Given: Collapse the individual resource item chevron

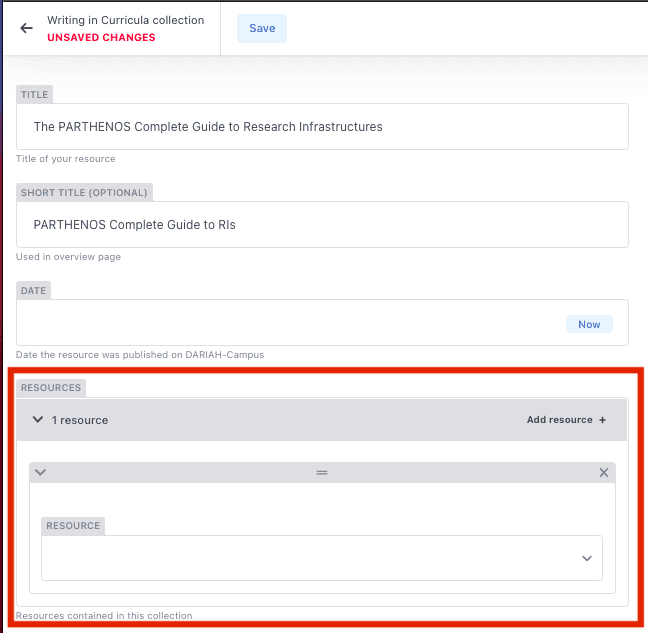Looking at the screenshot, I should (x=41, y=472).
